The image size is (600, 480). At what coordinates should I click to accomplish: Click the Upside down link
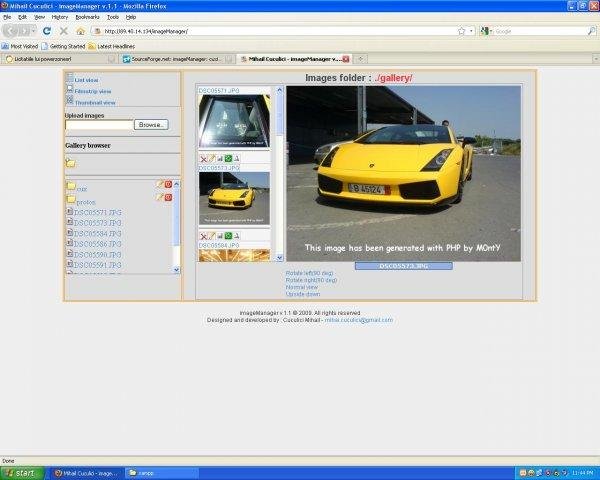(303, 294)
